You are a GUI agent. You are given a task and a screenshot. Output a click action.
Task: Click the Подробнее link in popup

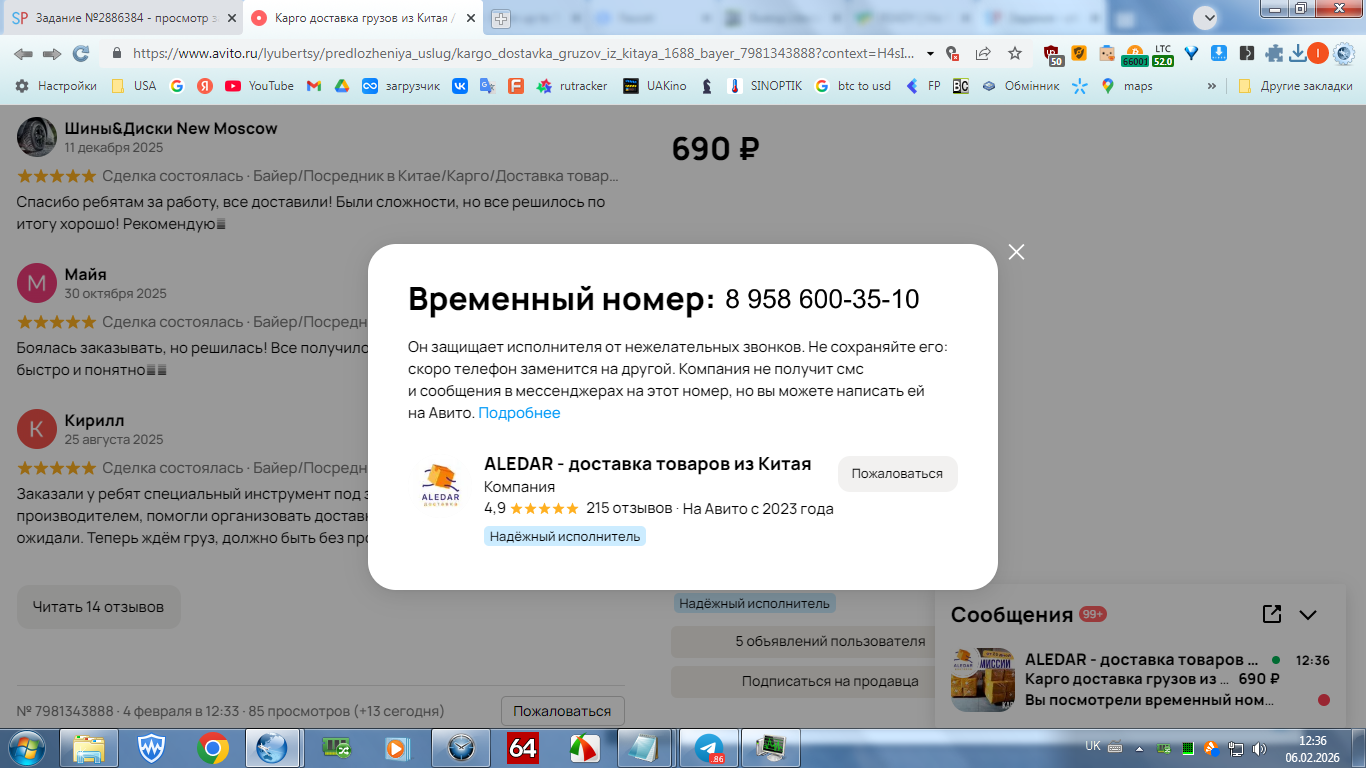[519, 413]
